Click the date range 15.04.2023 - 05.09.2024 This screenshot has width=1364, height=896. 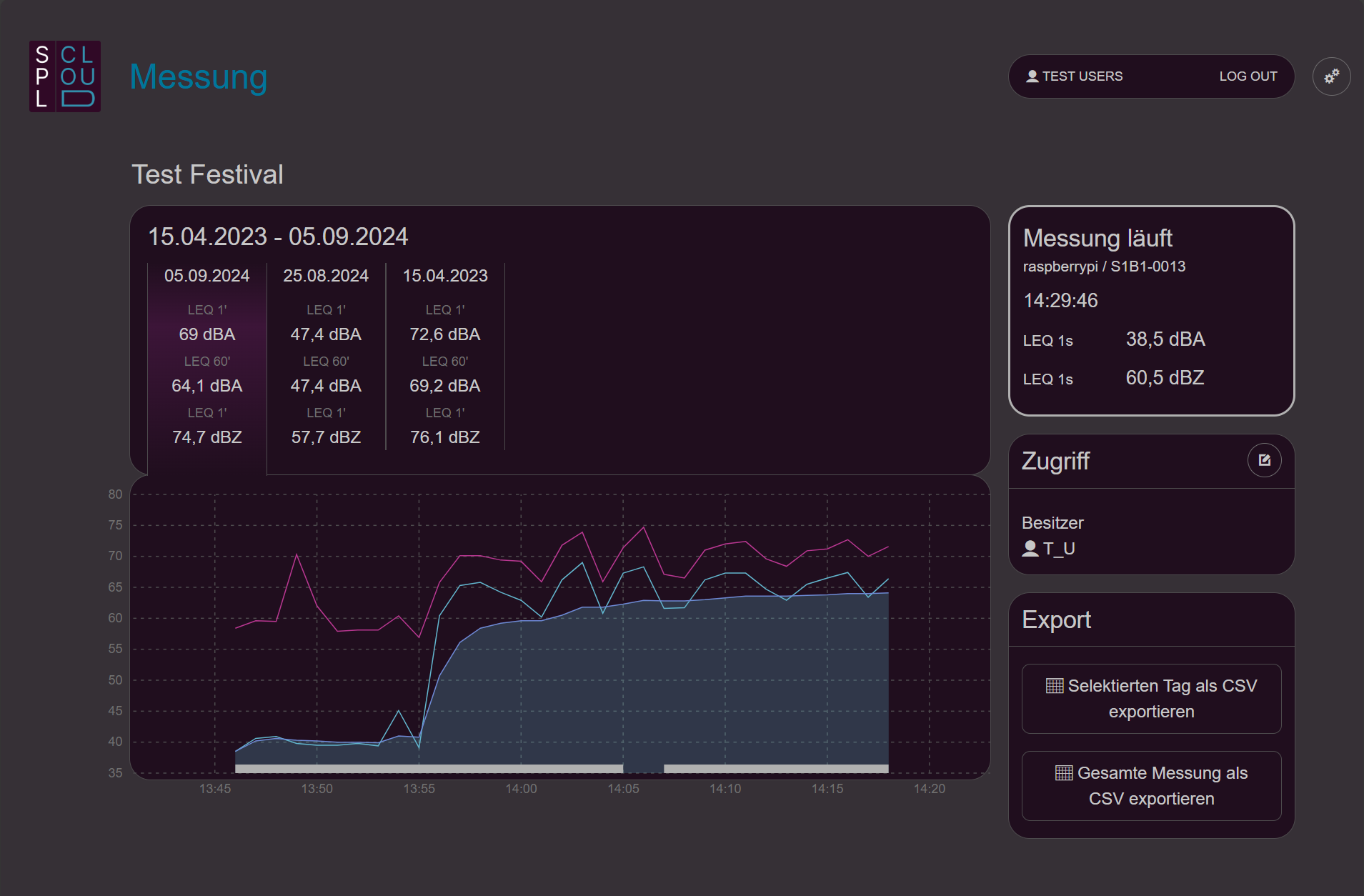[x=278, y=237]
